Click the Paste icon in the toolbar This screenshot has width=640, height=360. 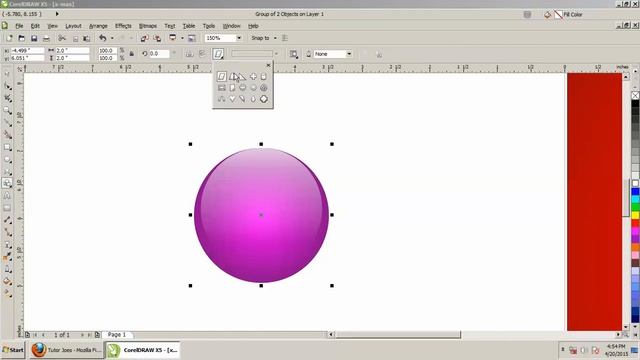[x=87, y=38]
